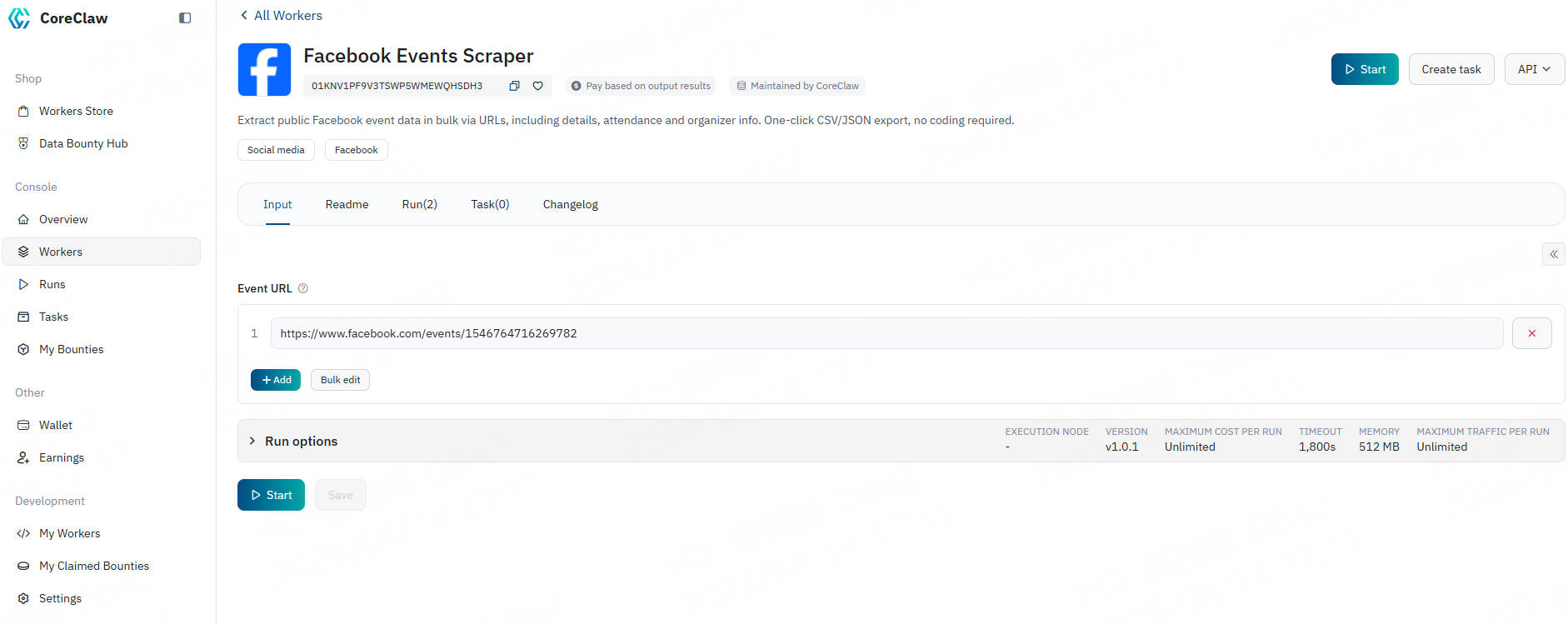Click the CoreClaw logo icon

[x=19, y=18]
